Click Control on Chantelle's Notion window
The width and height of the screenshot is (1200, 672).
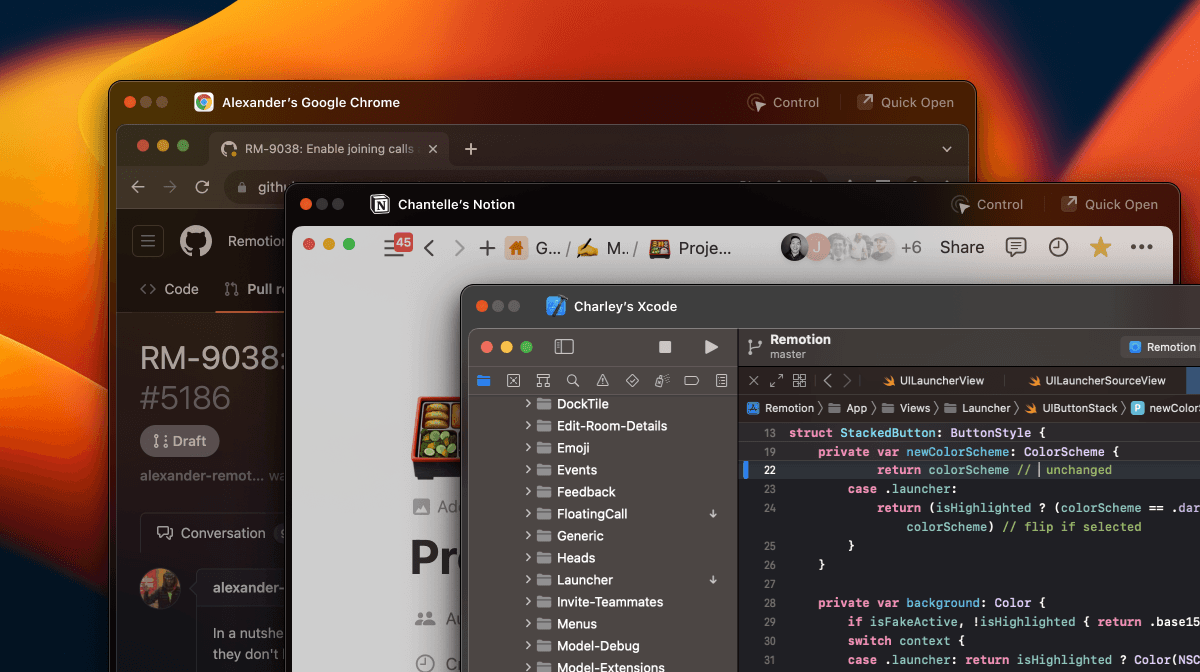pyautogui.click(x=987, y=204)
